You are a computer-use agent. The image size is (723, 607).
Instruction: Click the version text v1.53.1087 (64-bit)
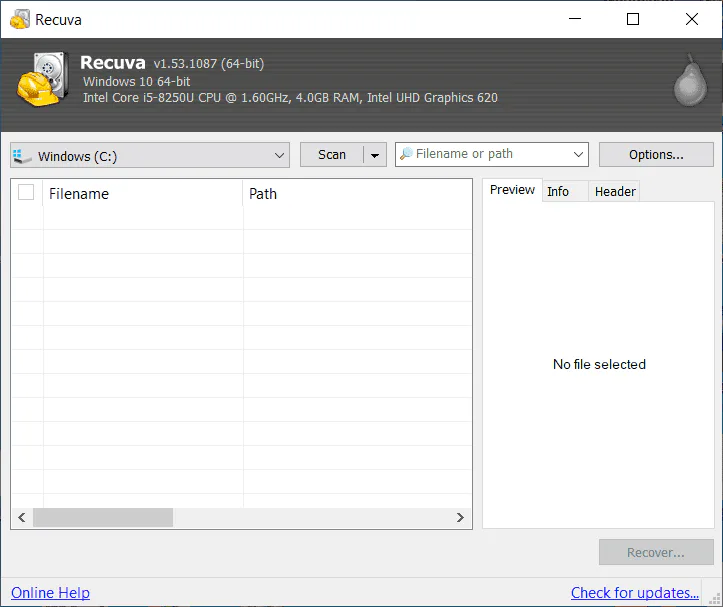click(x=208, y=64)
